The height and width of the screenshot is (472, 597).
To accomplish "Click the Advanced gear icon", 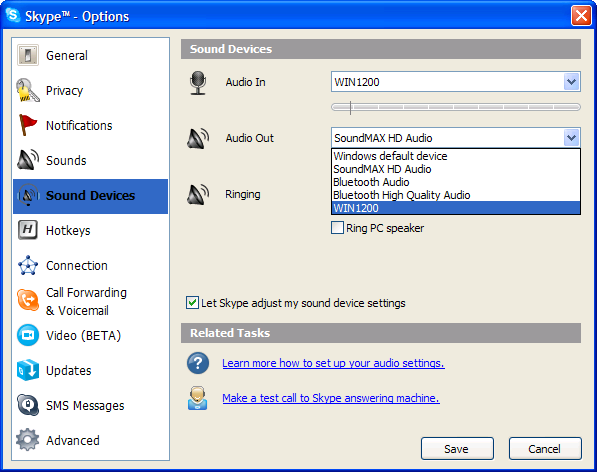I will [x=28, y=440].
